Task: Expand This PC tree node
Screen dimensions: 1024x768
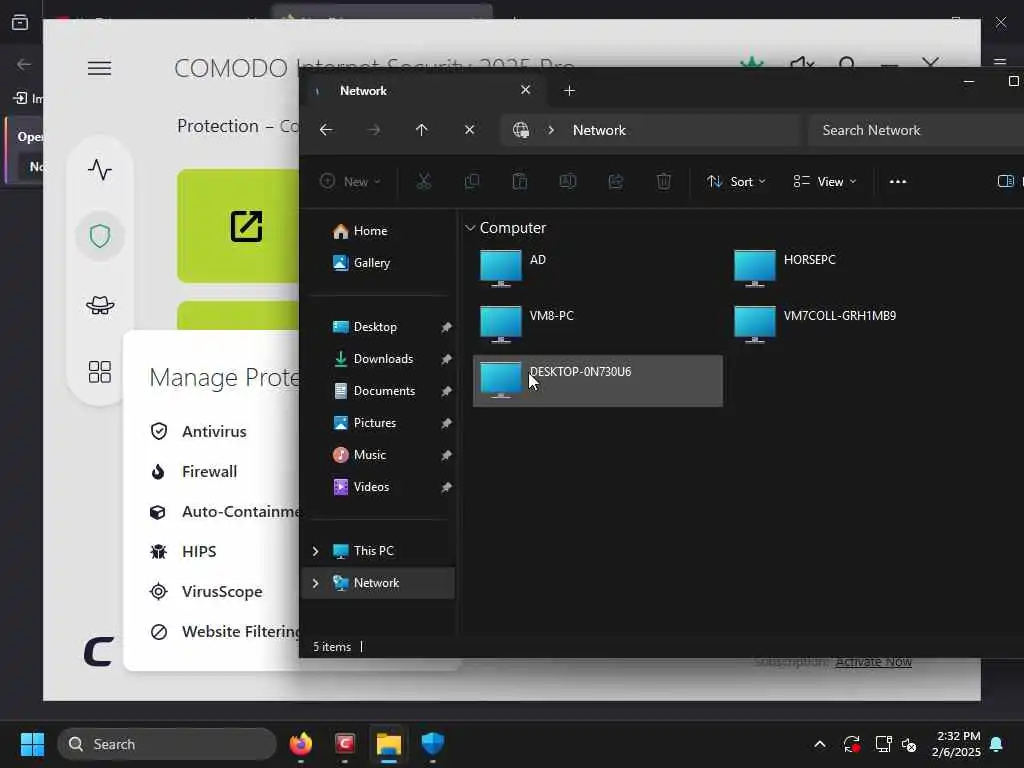Action: (x=316, y=551)
